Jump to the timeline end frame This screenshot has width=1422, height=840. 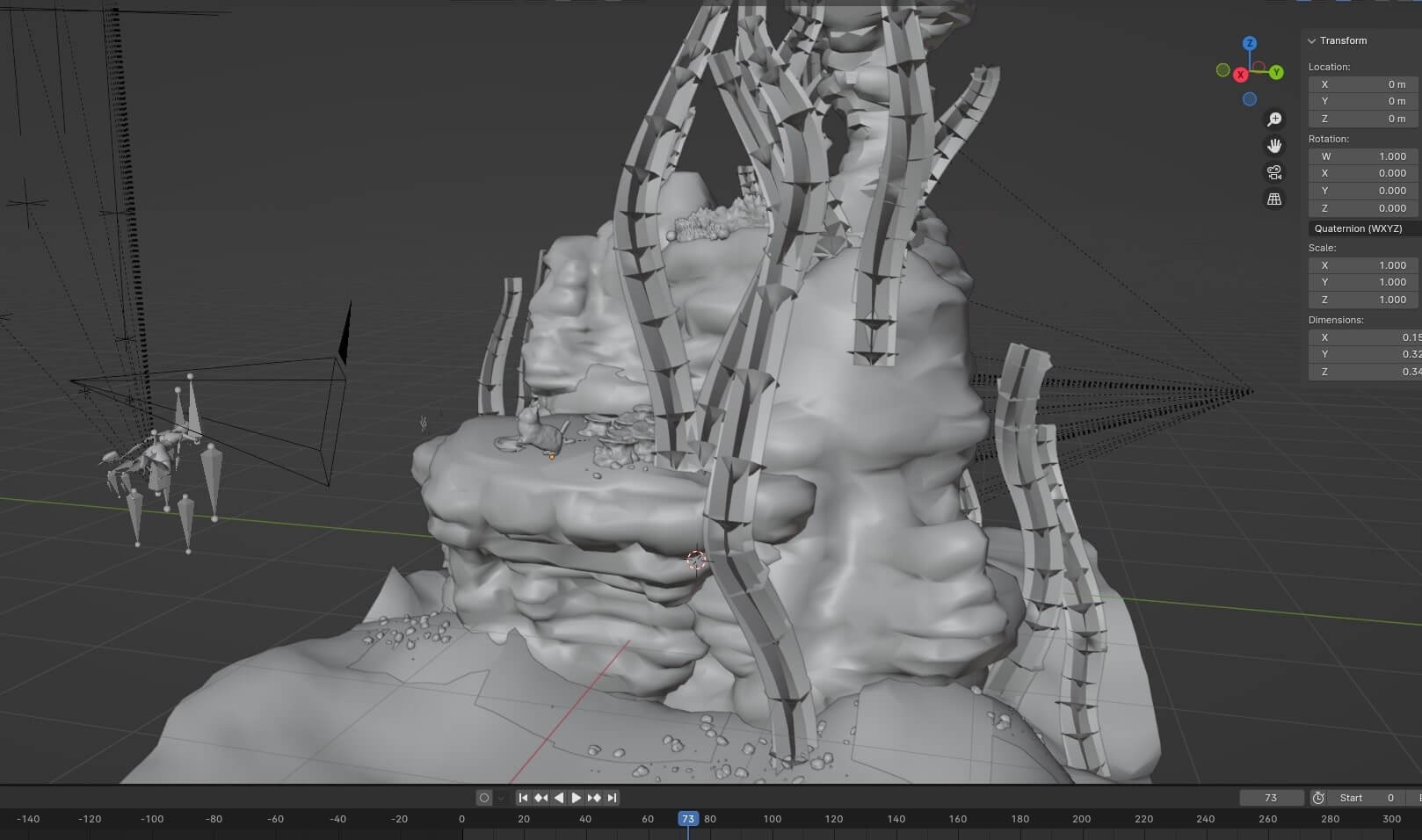[613, 798]
